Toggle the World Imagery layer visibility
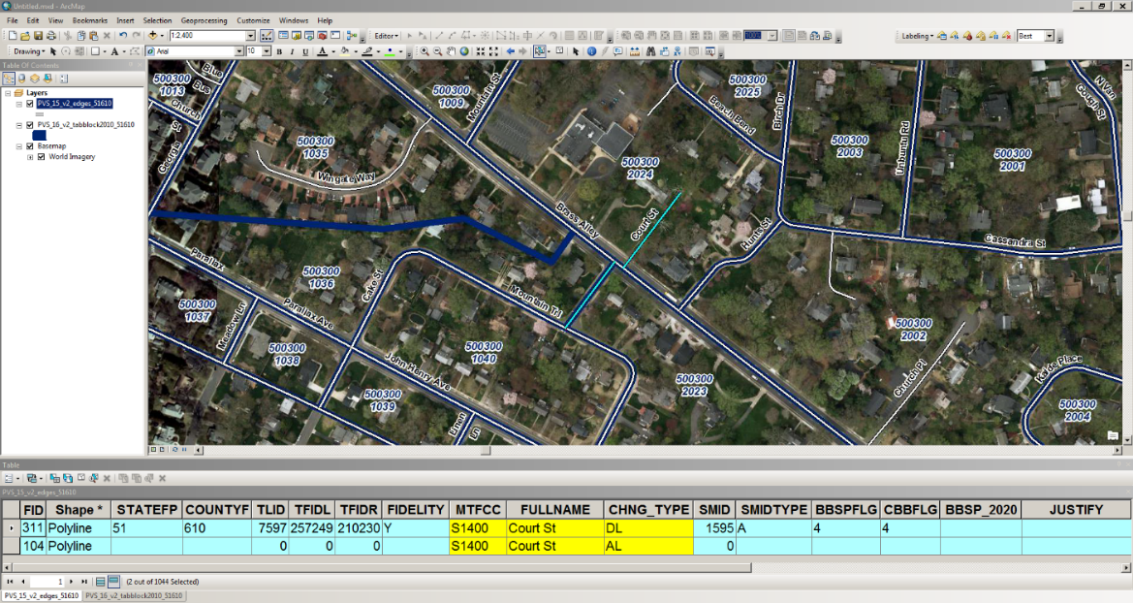The width and height of the screenshot is (1133, 603). pyautogui.click(x=41, y=157)
